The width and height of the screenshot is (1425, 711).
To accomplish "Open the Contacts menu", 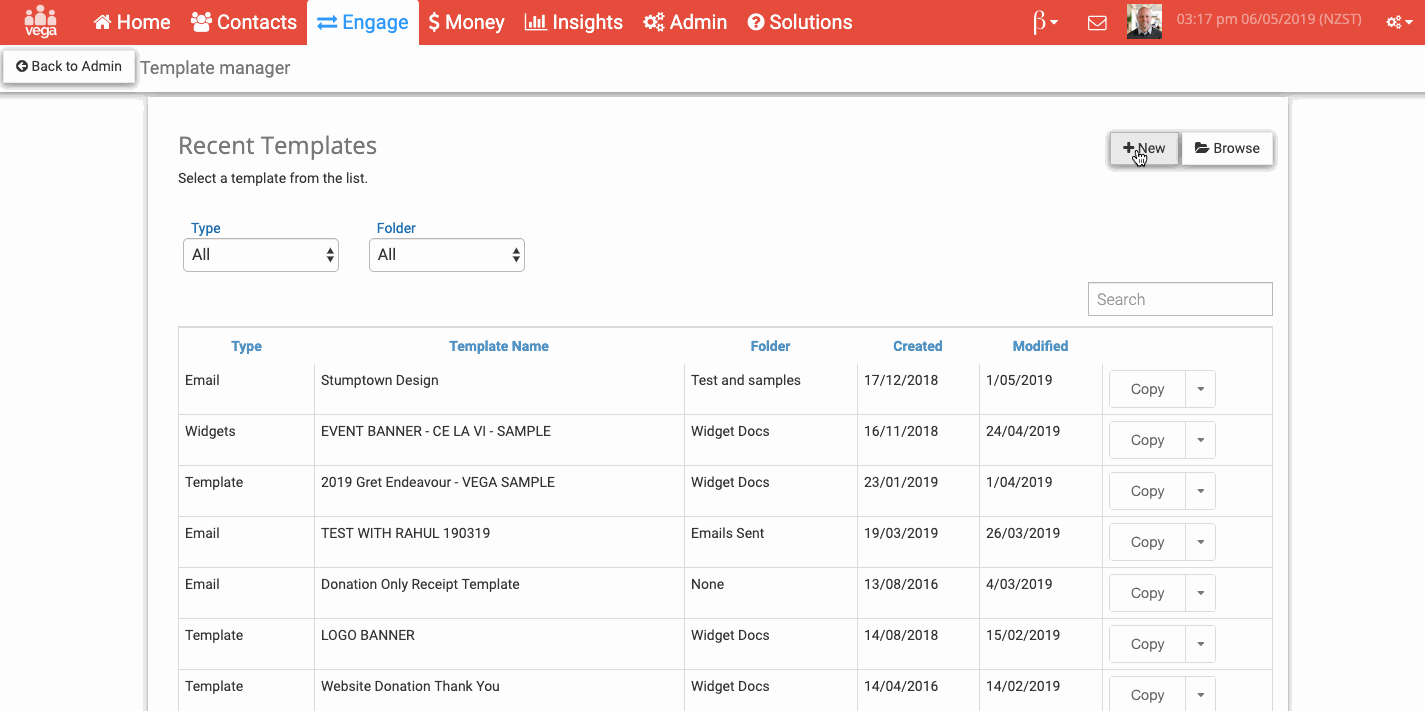I will tap(243, 22).
